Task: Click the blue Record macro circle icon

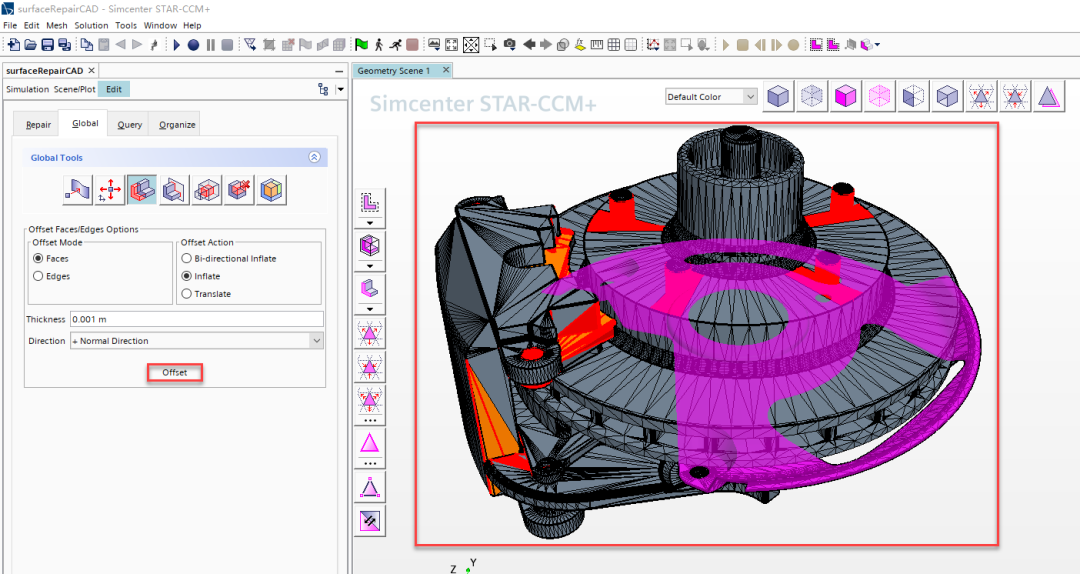Action: coord(194,45)
